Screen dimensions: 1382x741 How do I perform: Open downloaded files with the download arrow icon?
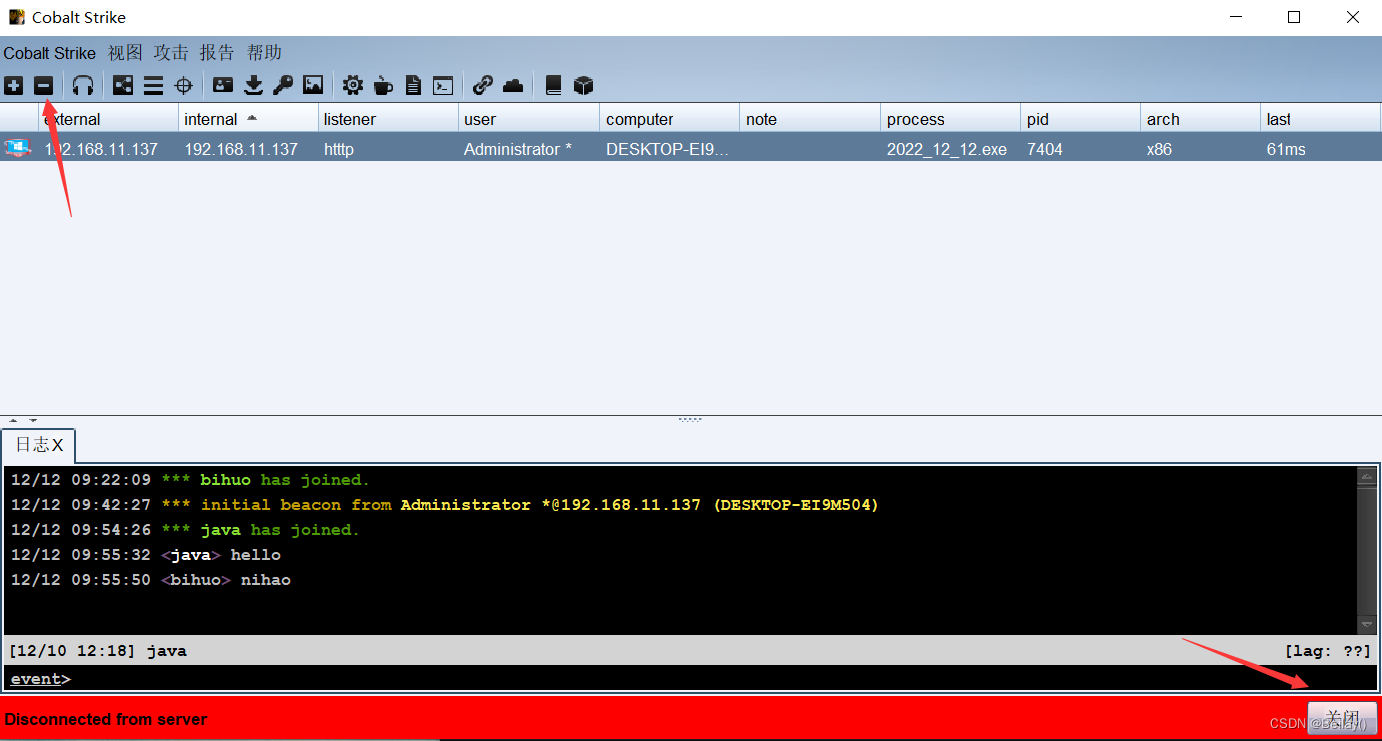253,86
